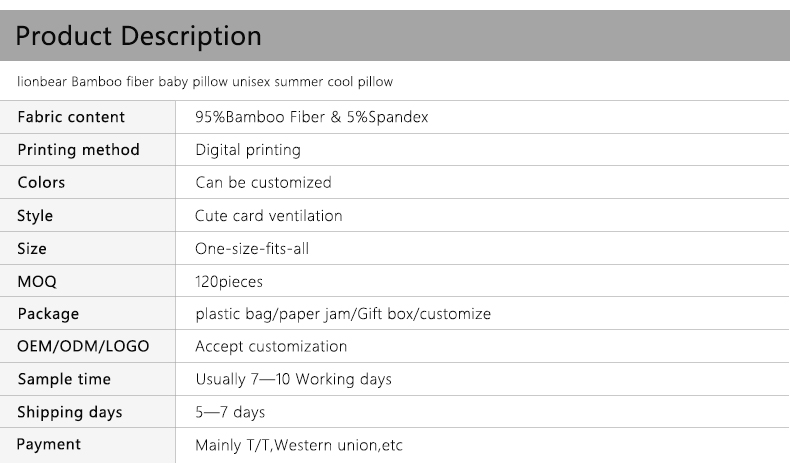This screenshot has width=790, height=469.
Task: Select the Accept customization value
Action: tap(271, 347)
